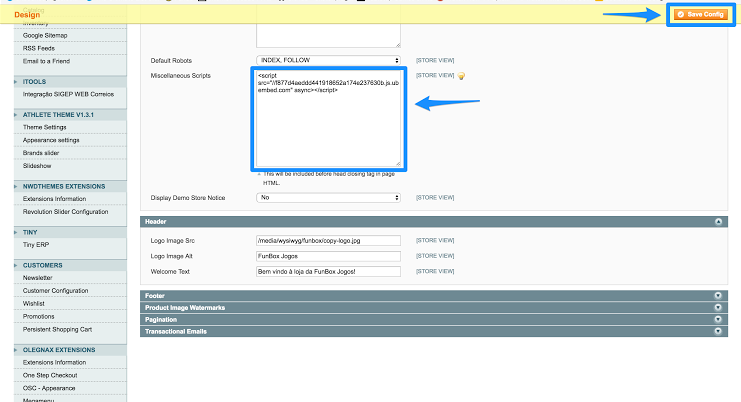Select RSS Feeds in the sidebar

(x=40, y=48)
